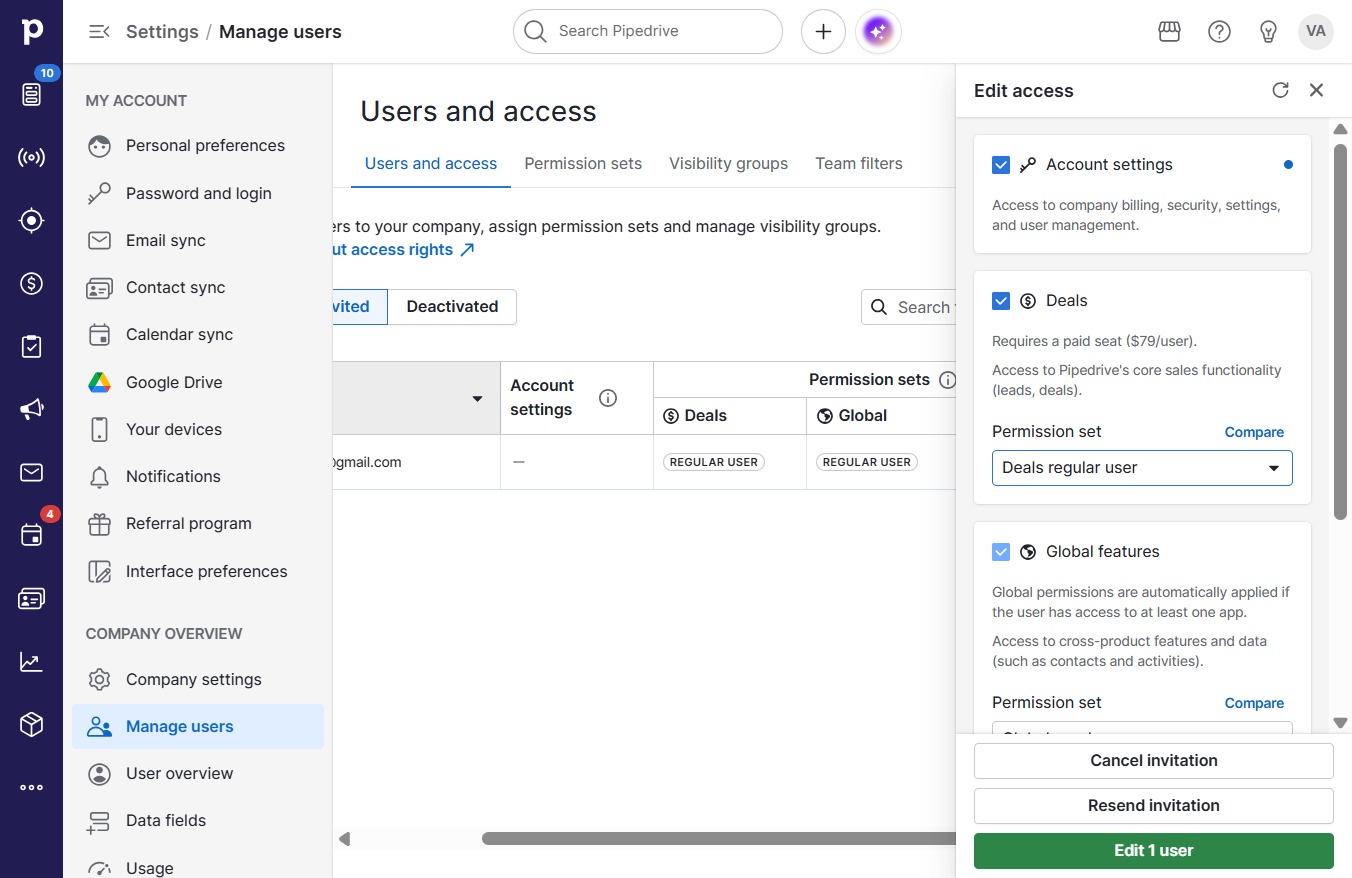1352x878 pixels.
Task: Open Contacts card icon in left rail
Action: [x=32, y=598]
